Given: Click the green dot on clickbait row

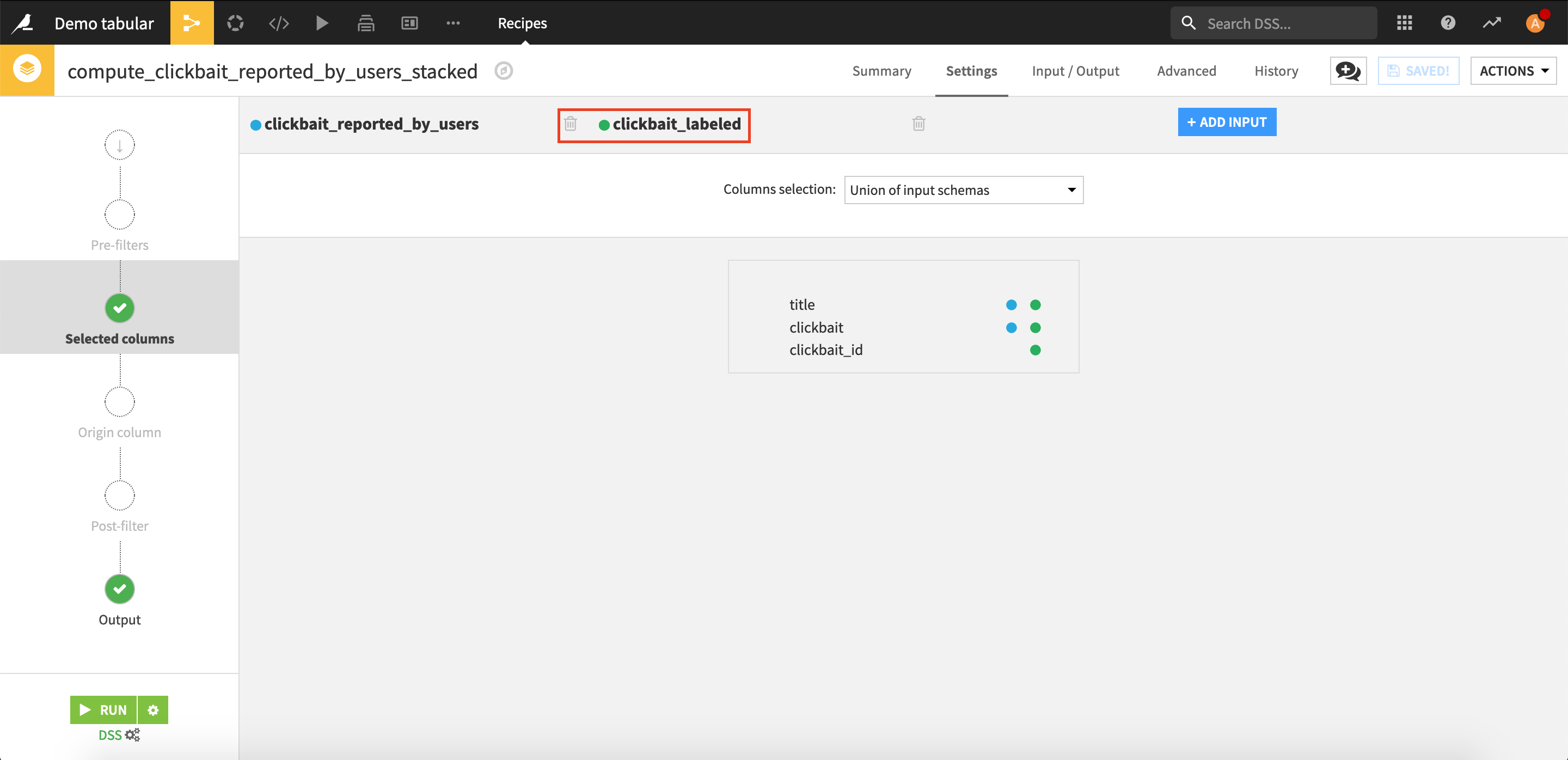Looking at the screenshot, I should 1035,327.
